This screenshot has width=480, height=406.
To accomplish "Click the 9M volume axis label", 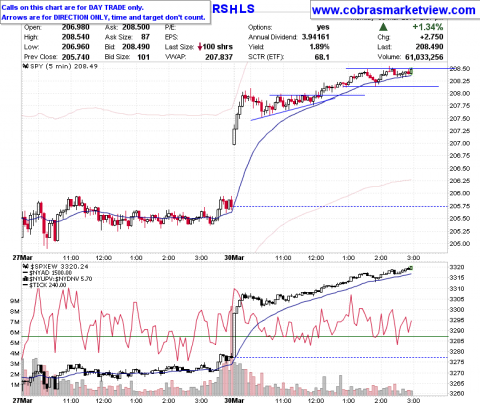I will [x=15, y=301].
